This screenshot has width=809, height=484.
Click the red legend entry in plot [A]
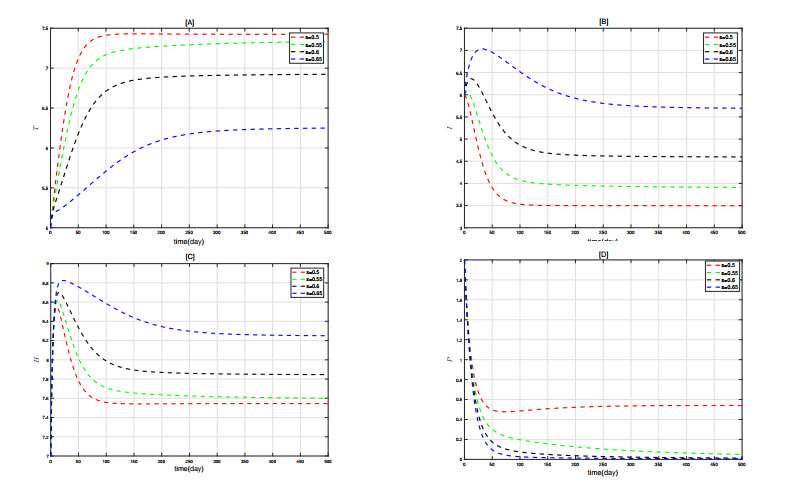pos(307,37)
